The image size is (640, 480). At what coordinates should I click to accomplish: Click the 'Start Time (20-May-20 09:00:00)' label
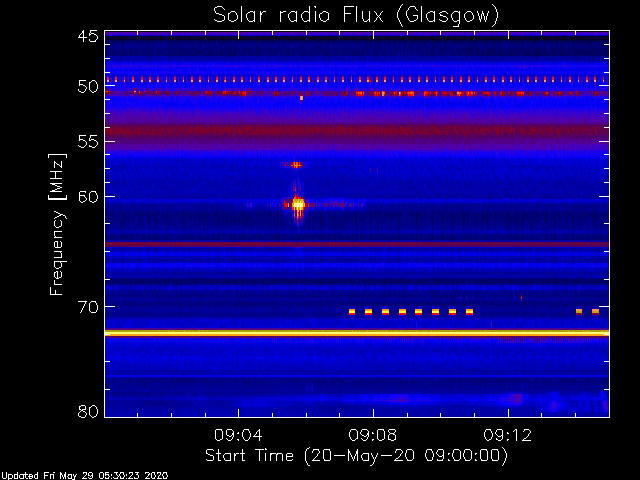[356, 455]
